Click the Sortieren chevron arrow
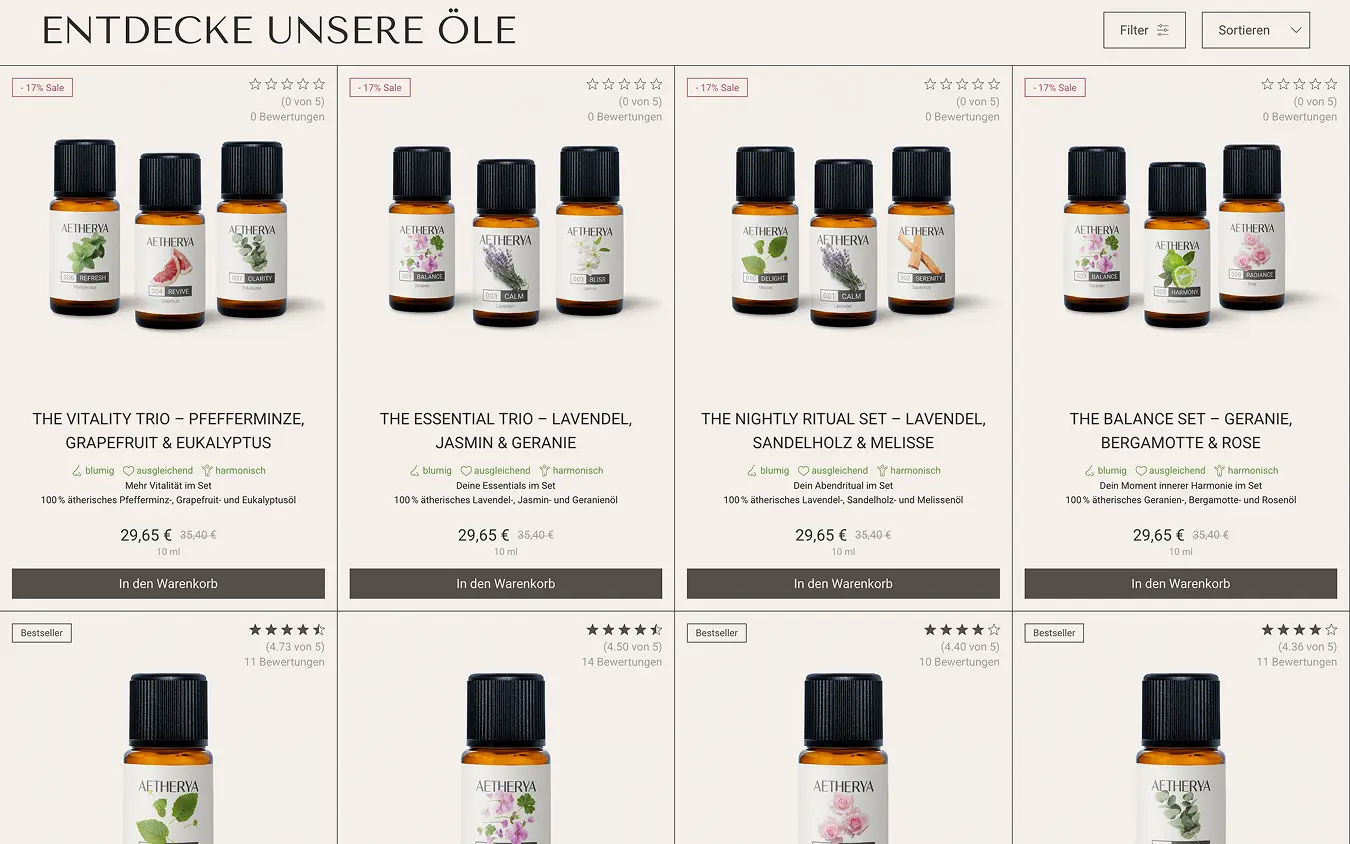 [1296, 31]
